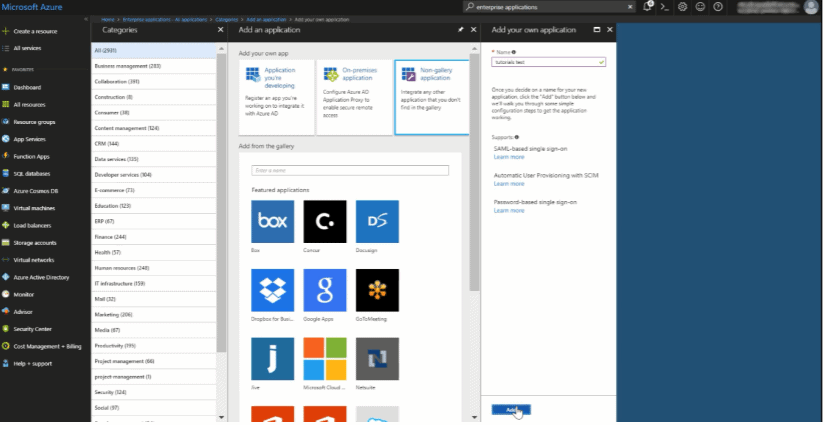
Task: Click Add an application scrollbar down arrow
Action: [475, 417]
